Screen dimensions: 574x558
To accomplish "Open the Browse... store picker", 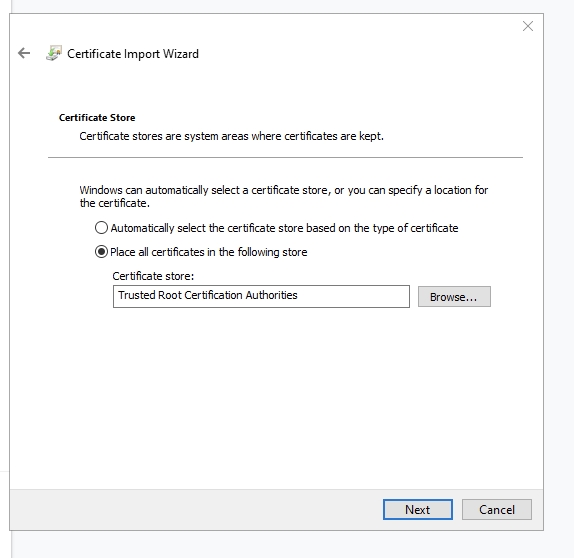I will pos(454,297).
